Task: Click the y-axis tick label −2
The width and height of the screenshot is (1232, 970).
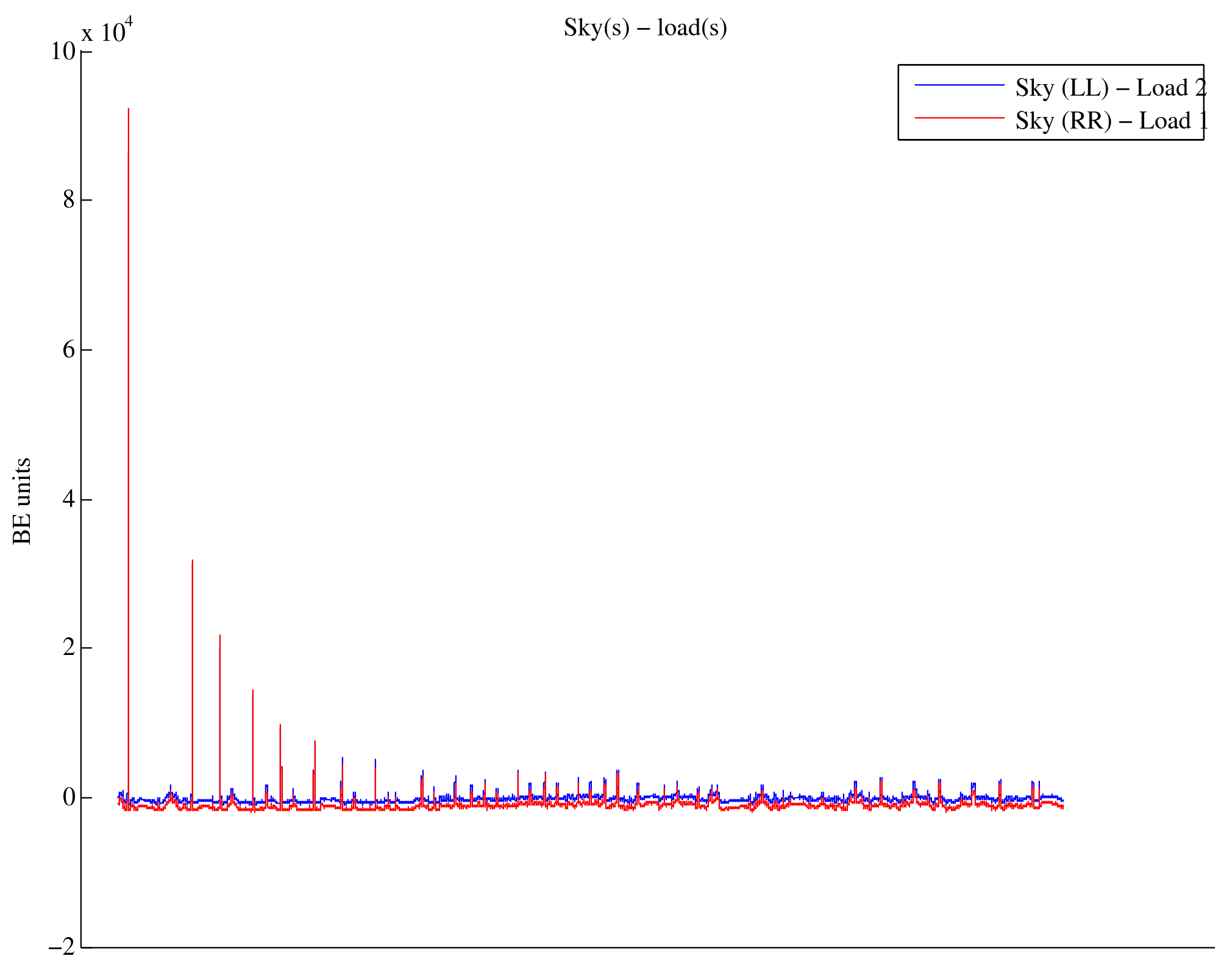Action: (62, 947)
